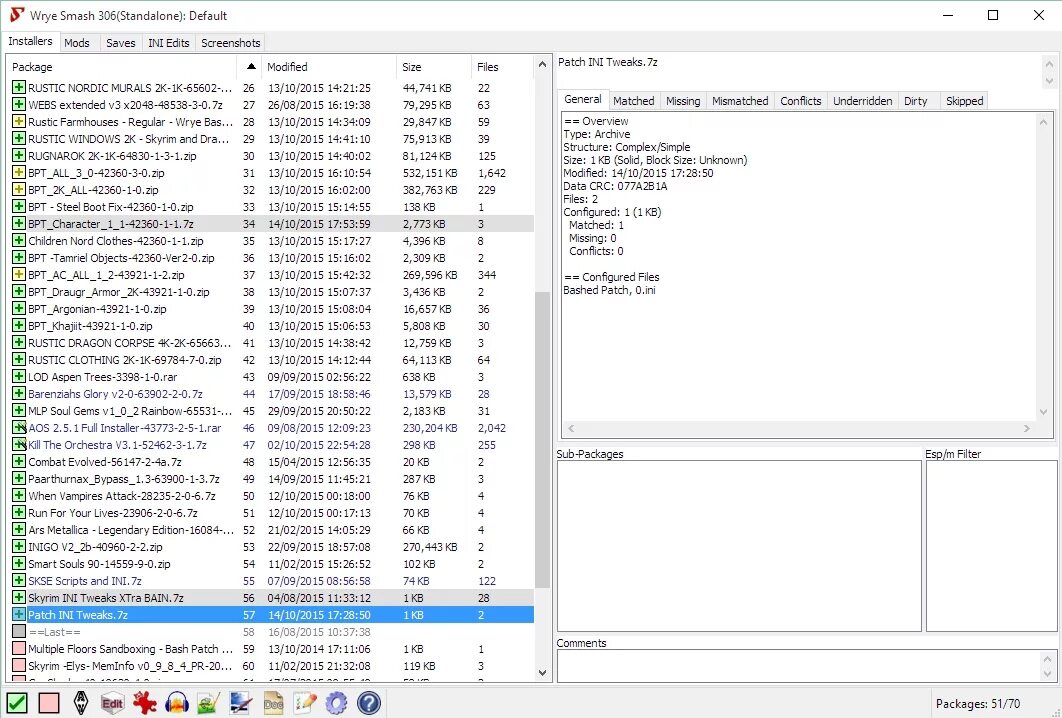Open the Skipped details tab
This screenshot has height=718, width=1062.
click(x=964, y=101)
